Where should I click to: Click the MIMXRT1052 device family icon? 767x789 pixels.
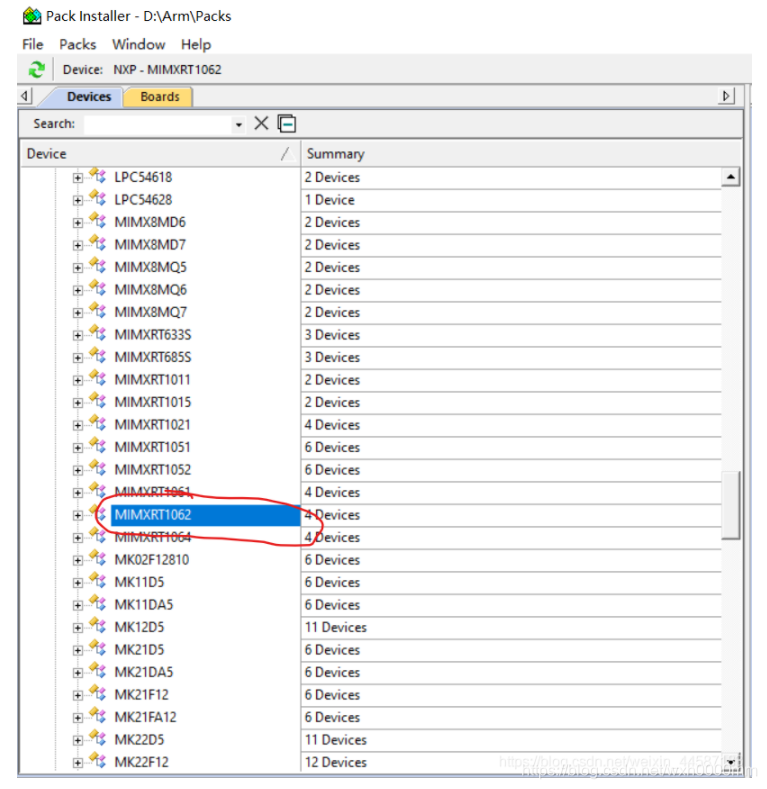coord(98,468)
